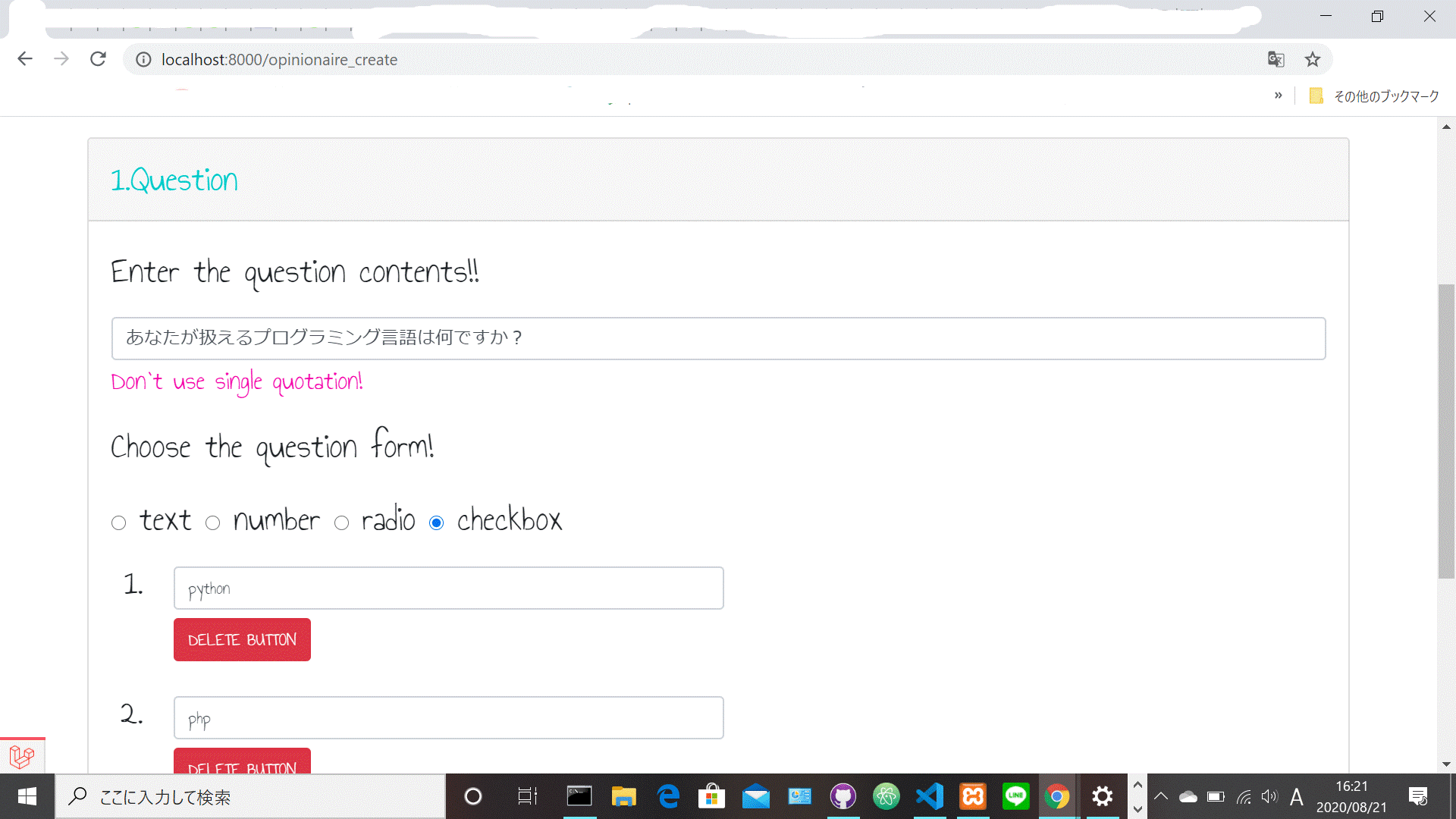This screenshot has width=1456, height=819.
Task: Select the text radio option
Action: pos(118,523)
